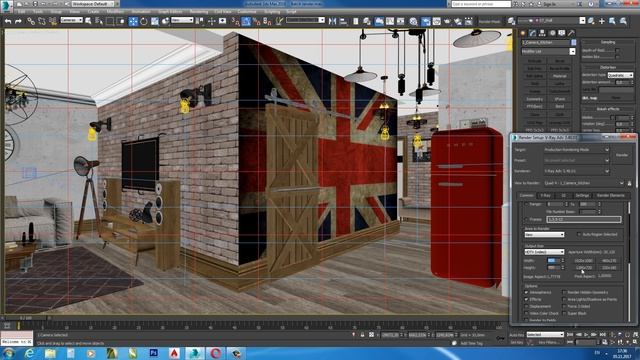Toggle the Angle Snap tool
This screenshot has height=360, width=640.
point(246,21)
